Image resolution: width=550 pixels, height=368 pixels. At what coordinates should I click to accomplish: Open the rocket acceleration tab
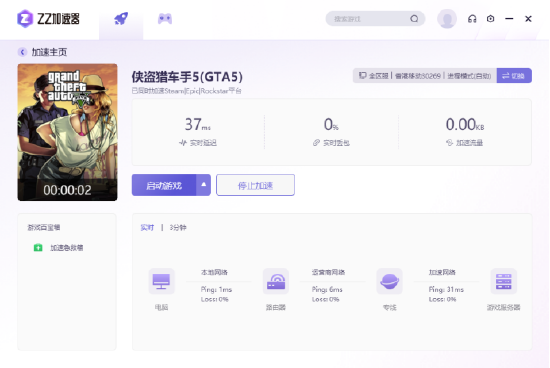(x=121, y=19)
